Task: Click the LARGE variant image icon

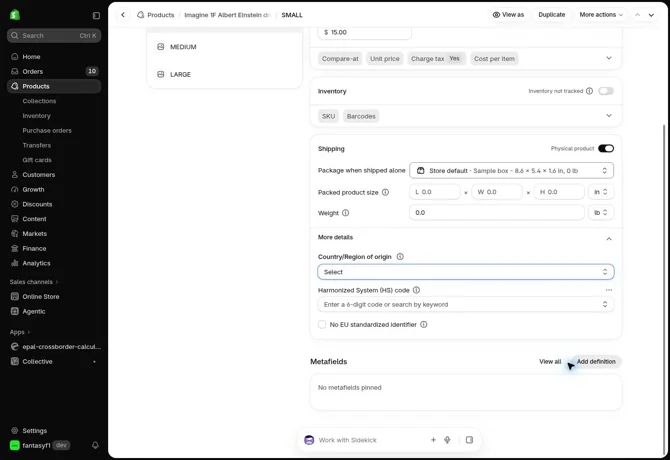Action: pyautogui.click(x=161, y=74)
